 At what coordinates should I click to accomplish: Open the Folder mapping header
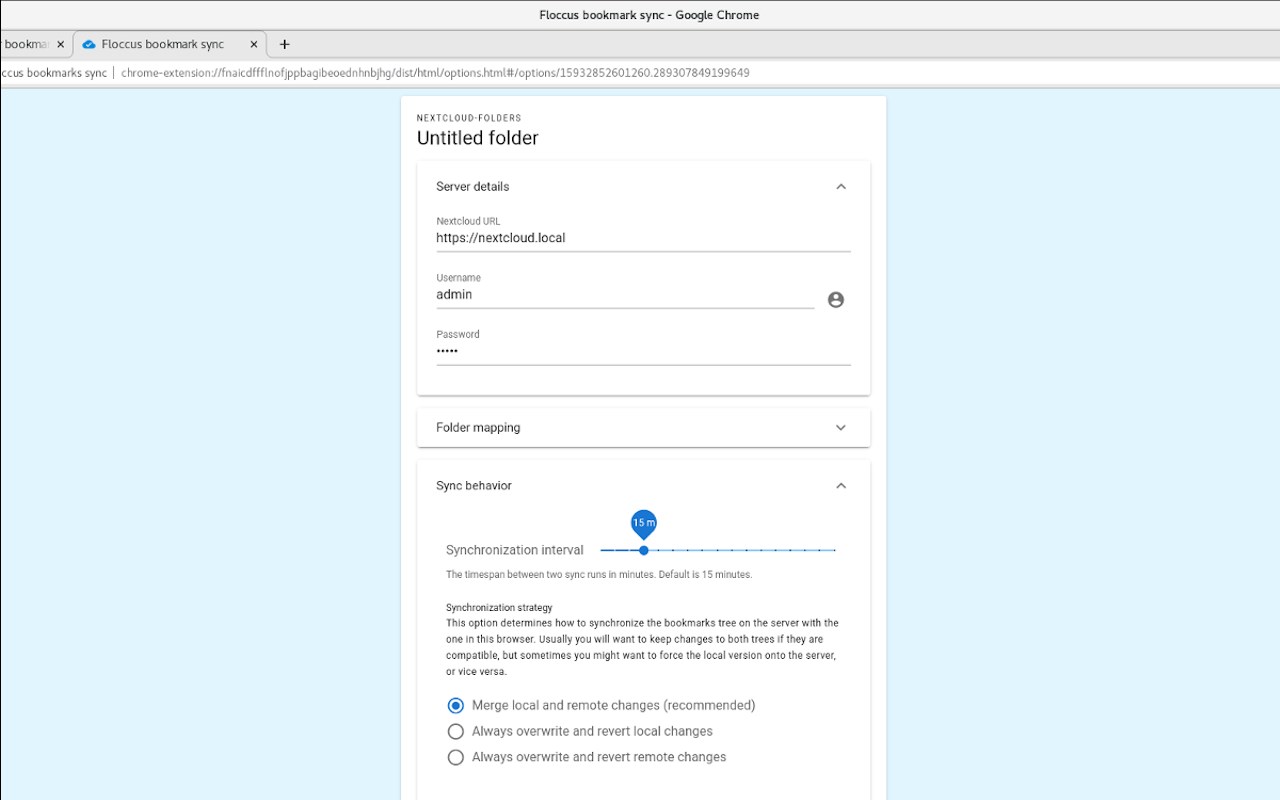pyautogui.click(x=643, y=427)
